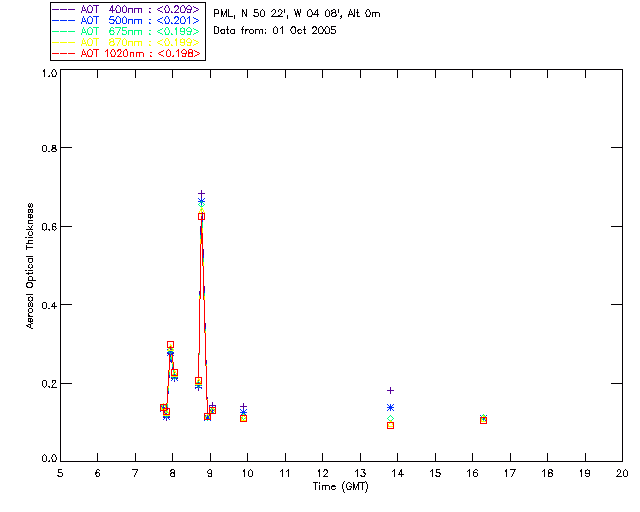The height and width of the screenshot is (512, 640).
Task: Click the y-axis tick label 0.4
Action: click(x=49, y=305)
